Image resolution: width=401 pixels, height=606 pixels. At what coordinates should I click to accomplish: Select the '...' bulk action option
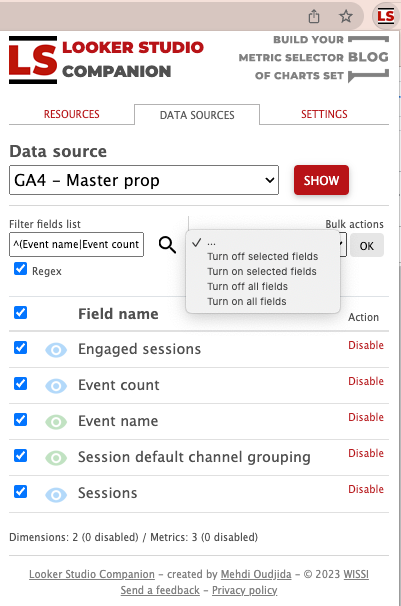tap(263, 243)
